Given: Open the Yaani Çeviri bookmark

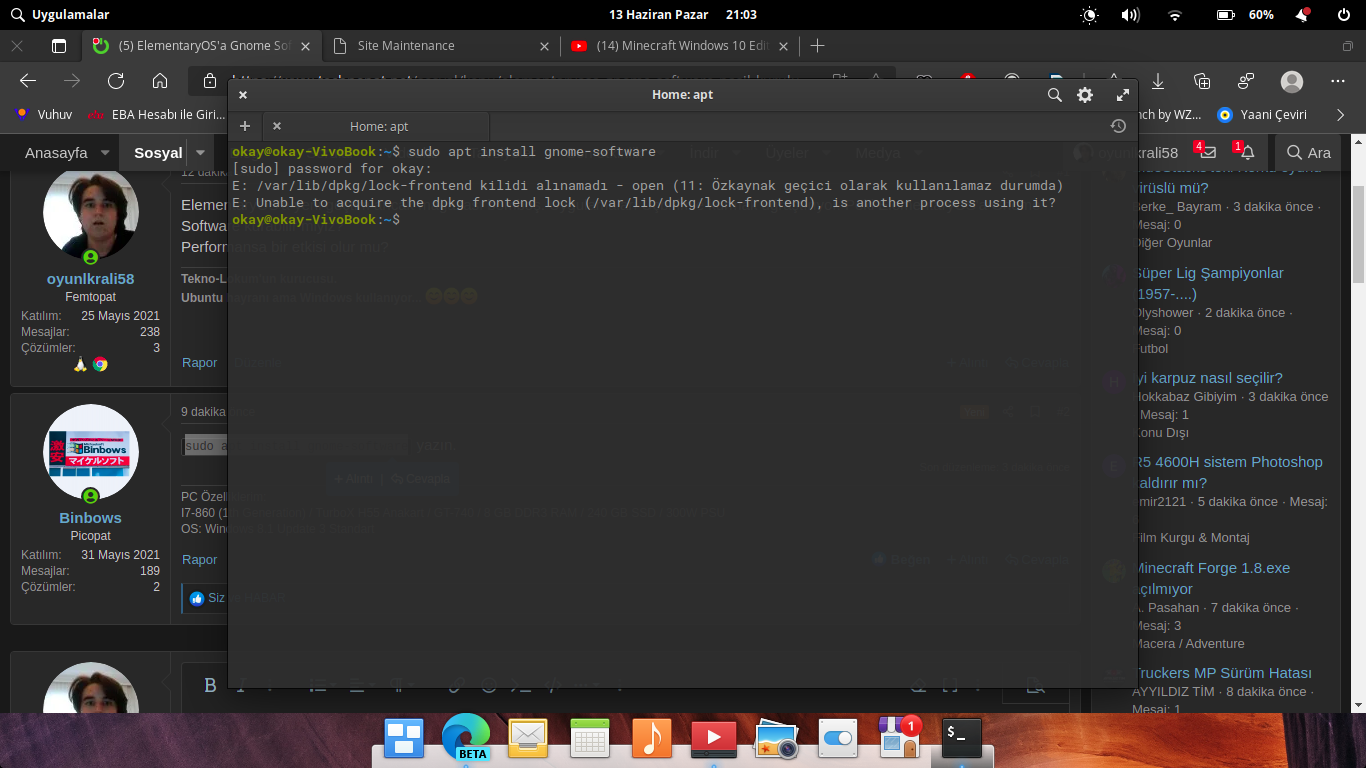Looking at the screenshot, I should click(x=1261, y=114).
